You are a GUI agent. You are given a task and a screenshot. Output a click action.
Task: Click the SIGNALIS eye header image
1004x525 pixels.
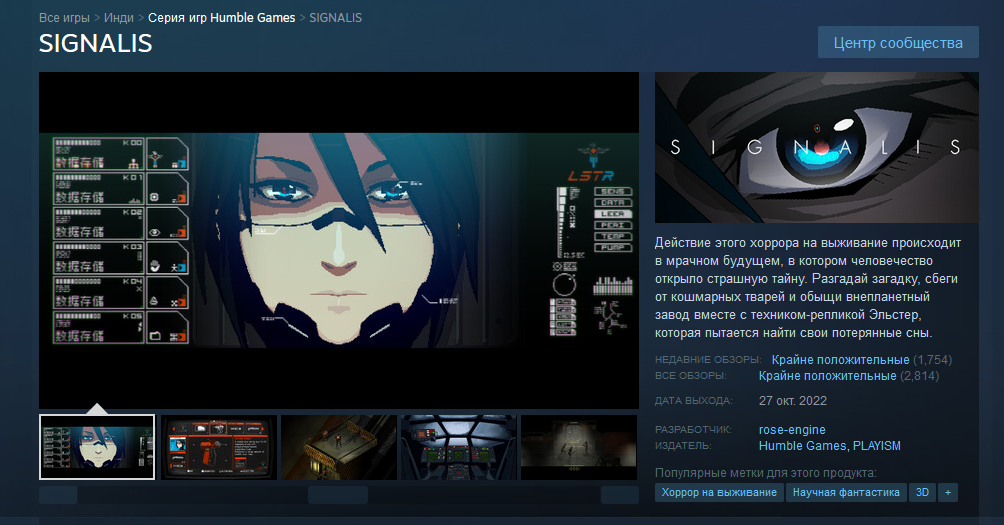816,147
